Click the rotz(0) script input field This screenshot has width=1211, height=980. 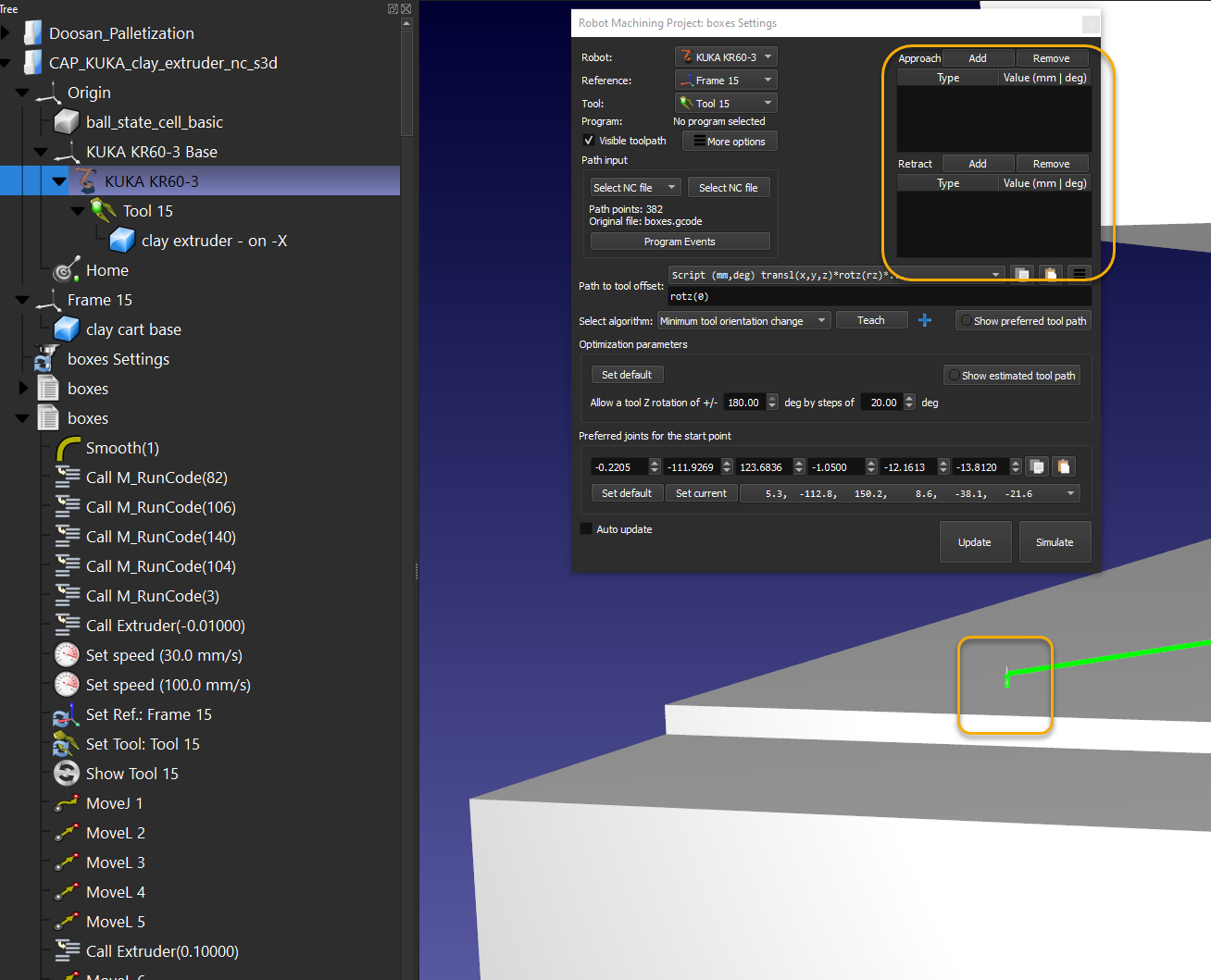[878, 297]
